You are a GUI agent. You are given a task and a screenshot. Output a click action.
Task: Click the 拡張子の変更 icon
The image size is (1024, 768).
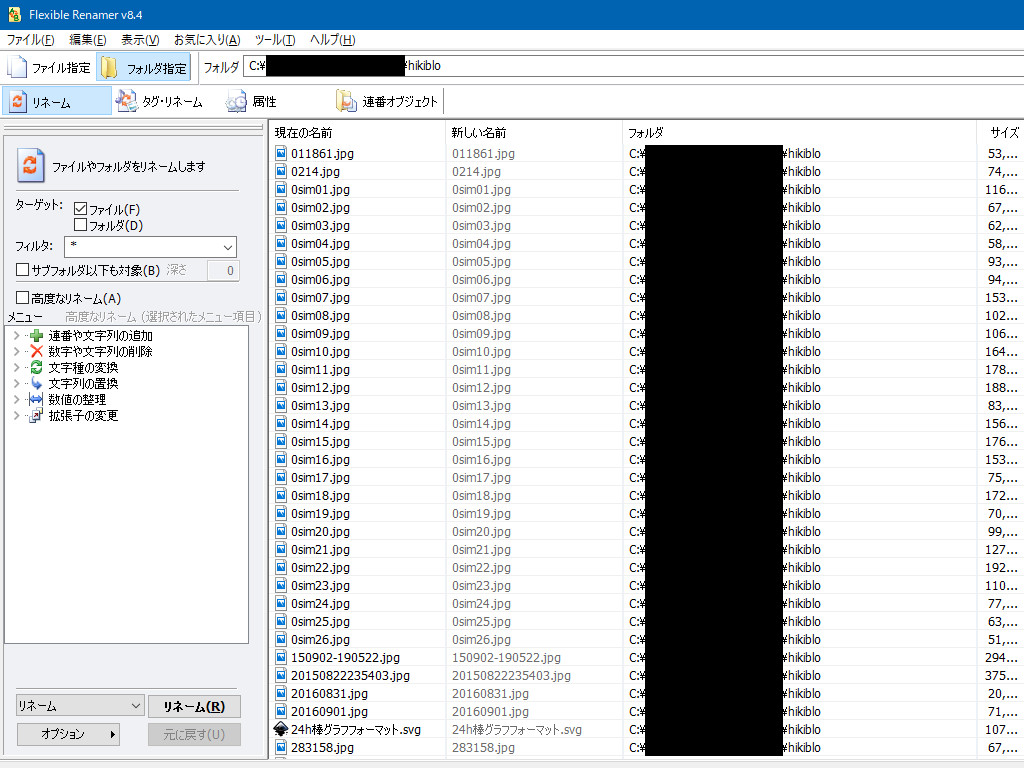37,415
